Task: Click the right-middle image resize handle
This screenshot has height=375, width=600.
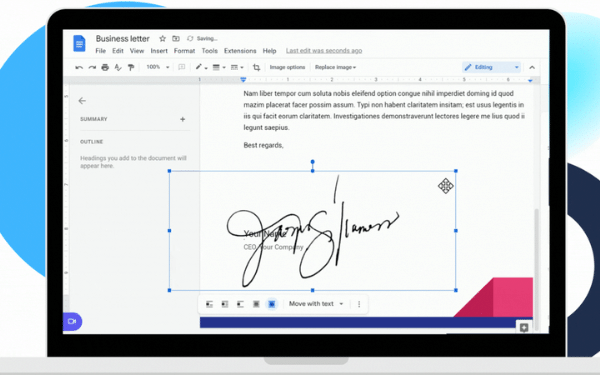Action: tap(456, 231)
